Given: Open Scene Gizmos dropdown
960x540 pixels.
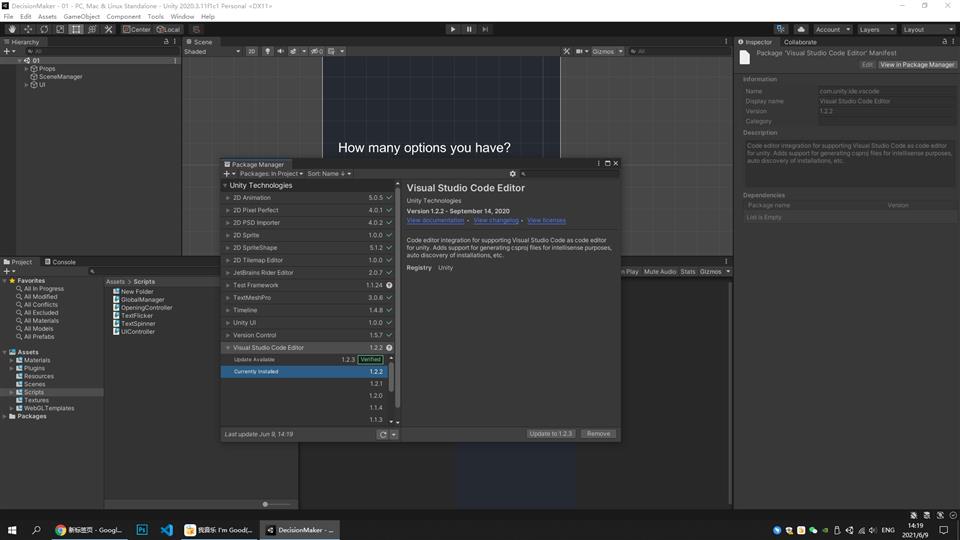Looking at the screenshot, I should [x=607, y=51].
